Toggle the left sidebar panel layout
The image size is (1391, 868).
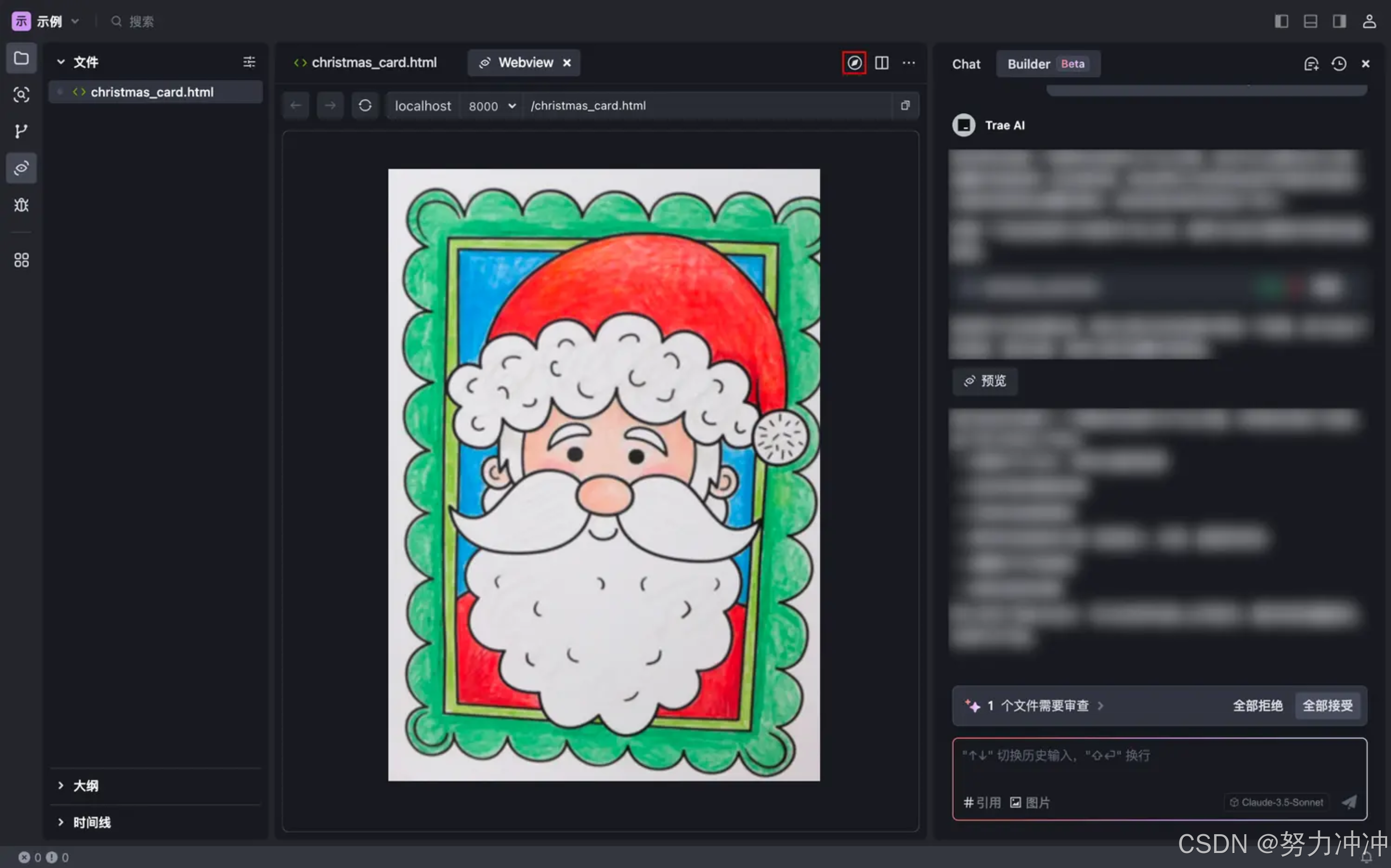pyautogui.click(x=1281, y=21)
